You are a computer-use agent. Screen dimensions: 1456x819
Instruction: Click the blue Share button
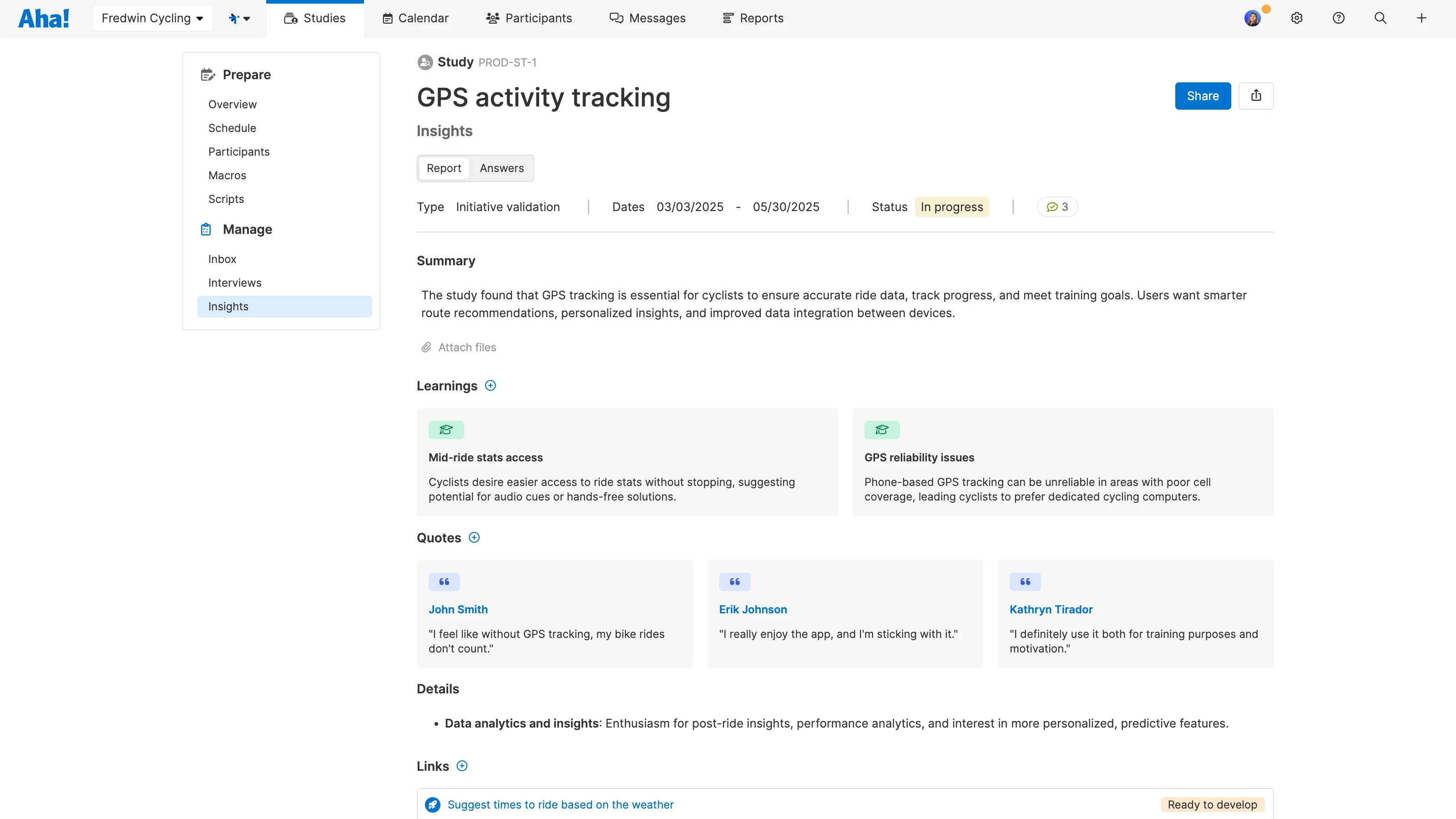1202,96
